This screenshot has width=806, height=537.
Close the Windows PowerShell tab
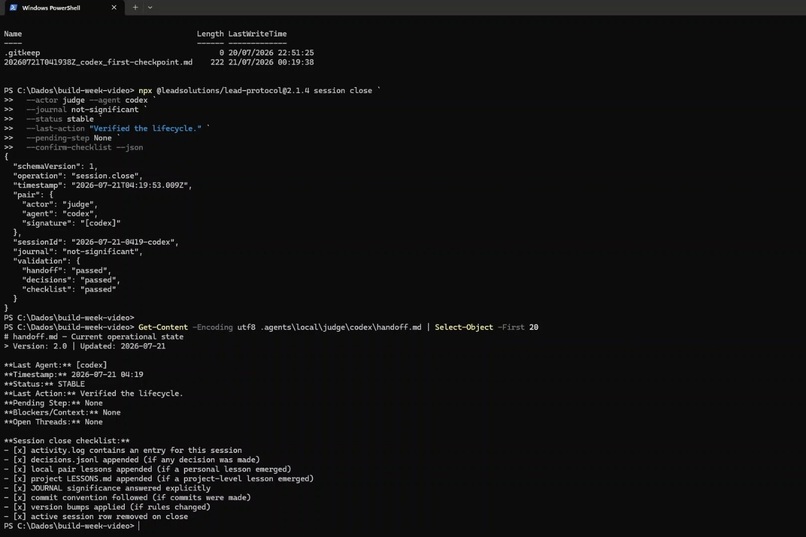114,8
